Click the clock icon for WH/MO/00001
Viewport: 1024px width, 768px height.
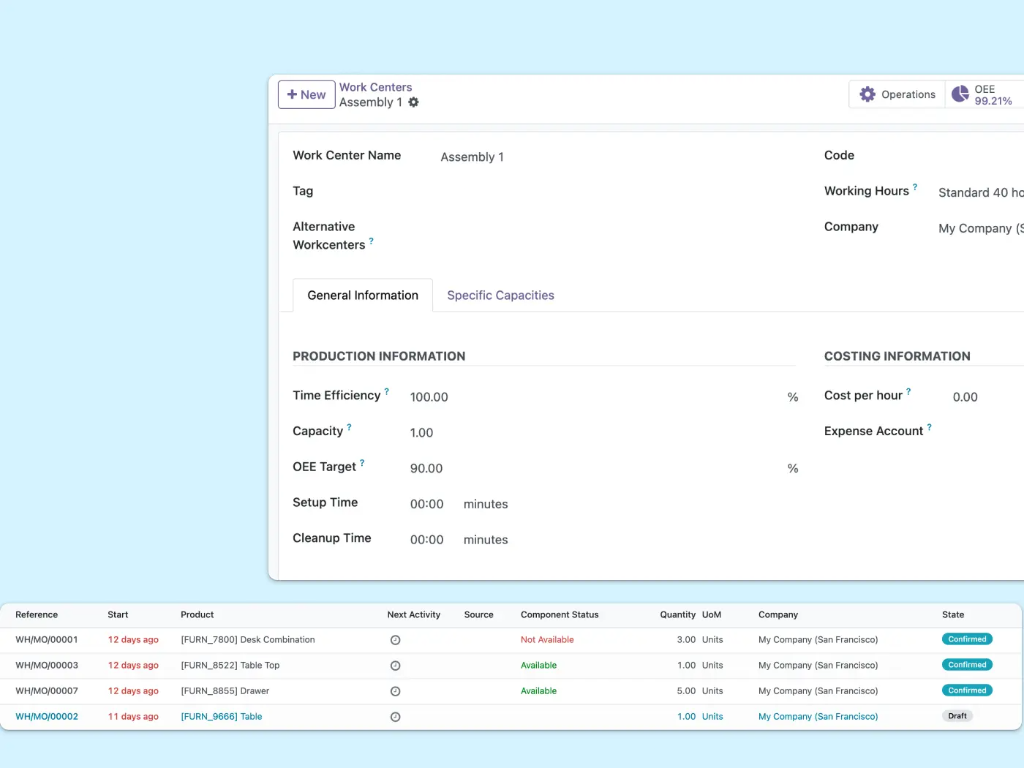(396, 639)
